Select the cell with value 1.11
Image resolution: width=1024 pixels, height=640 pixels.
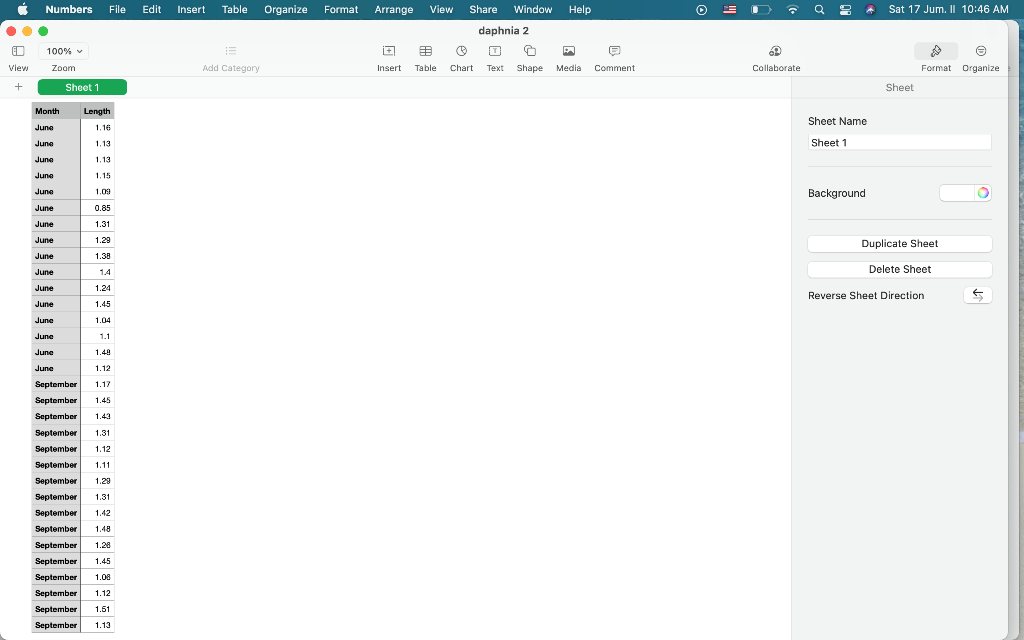[97, 464]
